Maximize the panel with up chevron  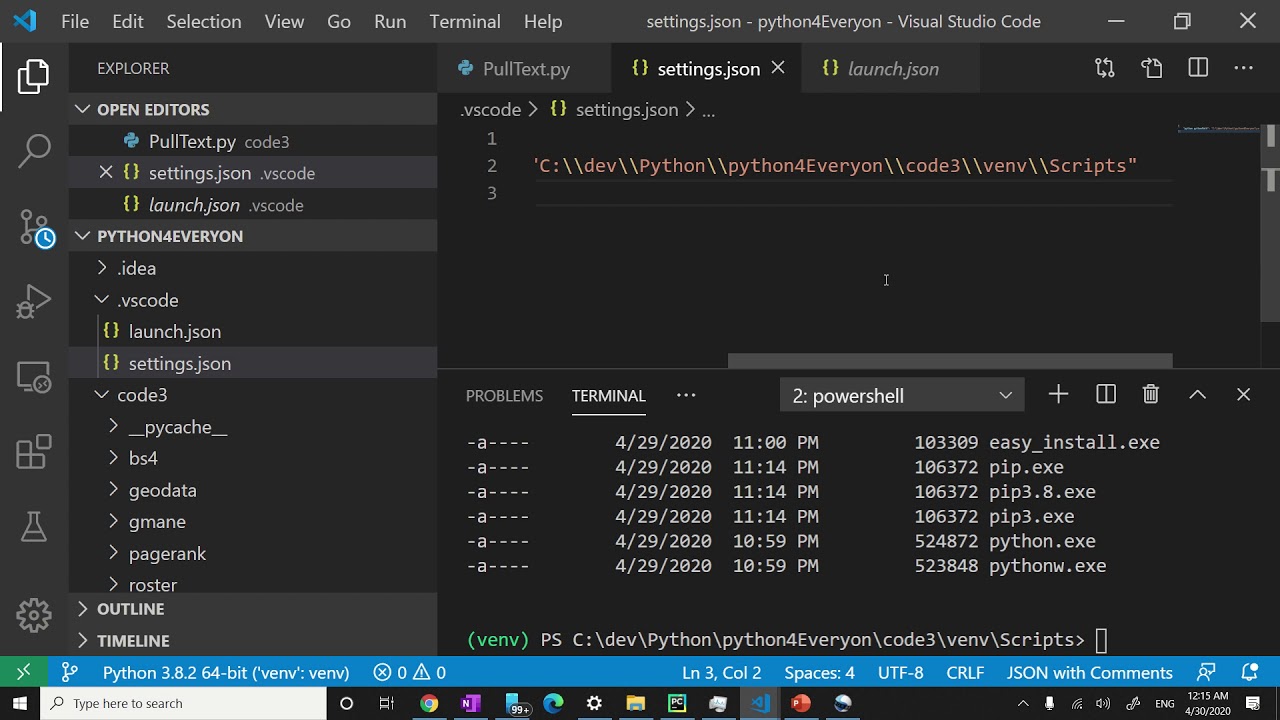(1197, 395)
